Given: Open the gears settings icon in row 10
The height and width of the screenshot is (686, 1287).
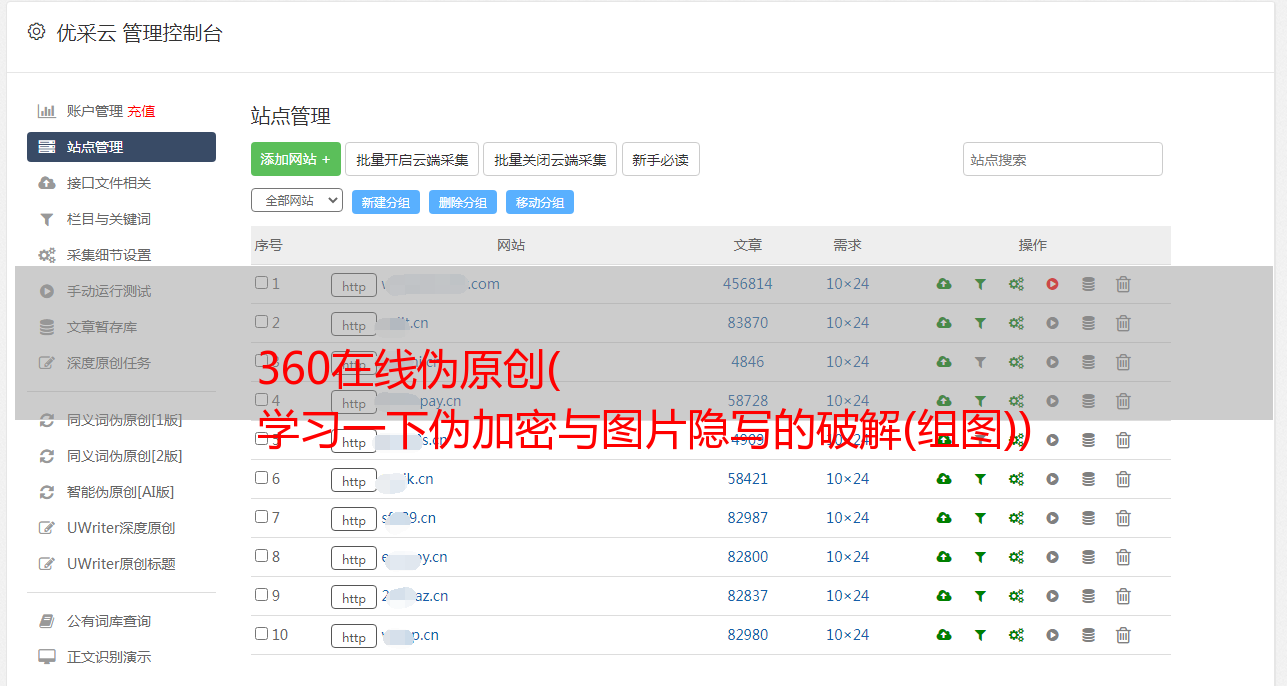Looking at the screenshot, I should tap(1016, 635).
